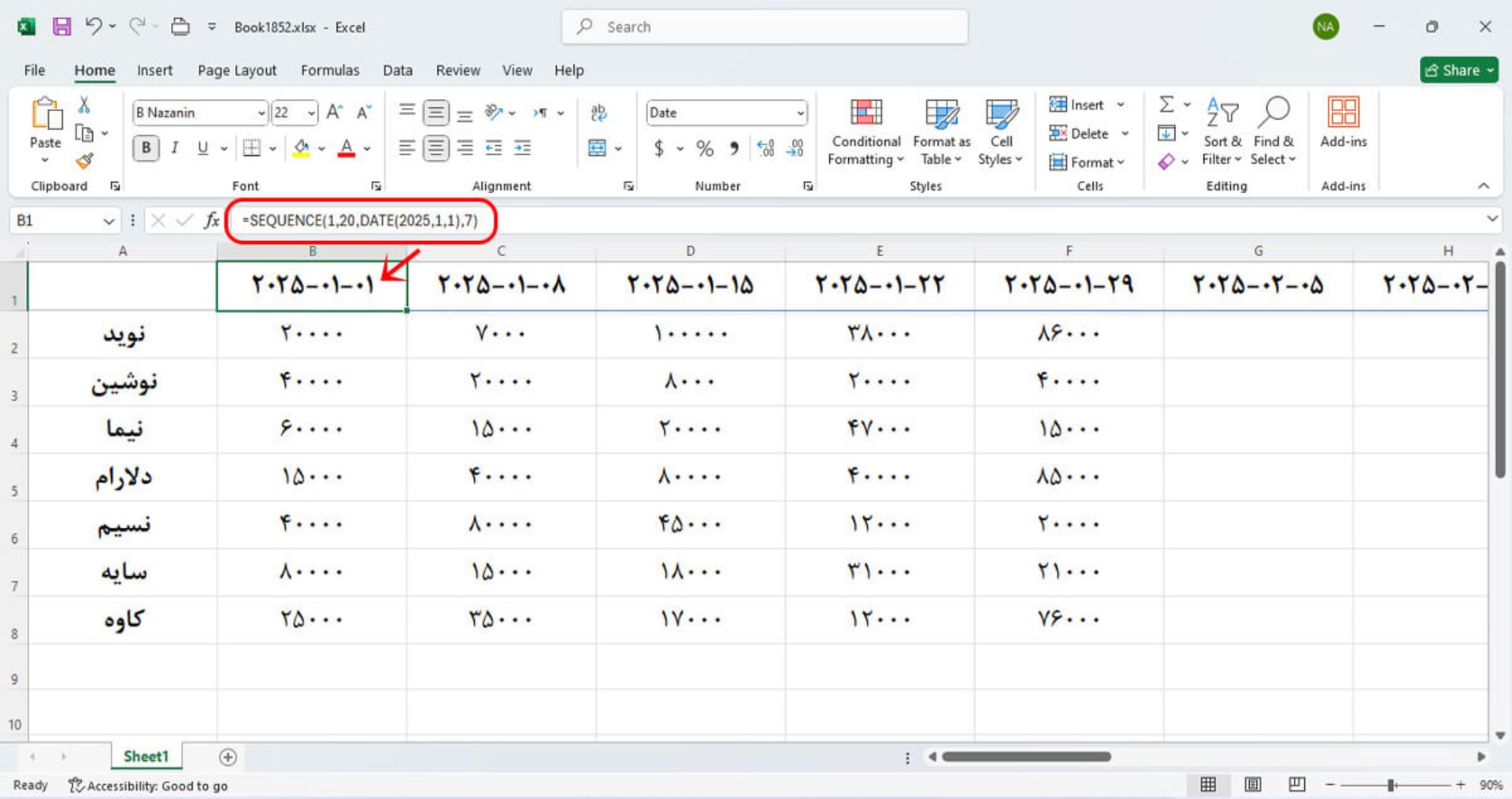Increase decimal places

(765, 147)
